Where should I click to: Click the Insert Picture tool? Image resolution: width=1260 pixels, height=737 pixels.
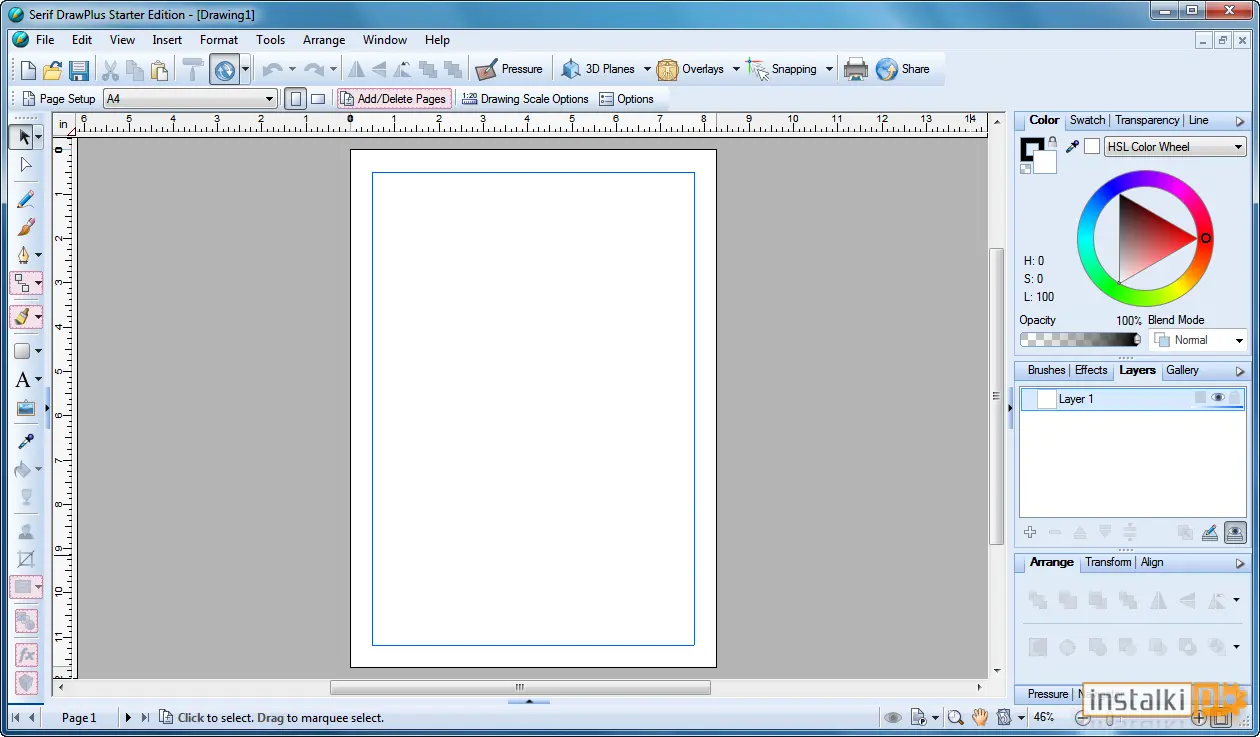click(26, 408)
